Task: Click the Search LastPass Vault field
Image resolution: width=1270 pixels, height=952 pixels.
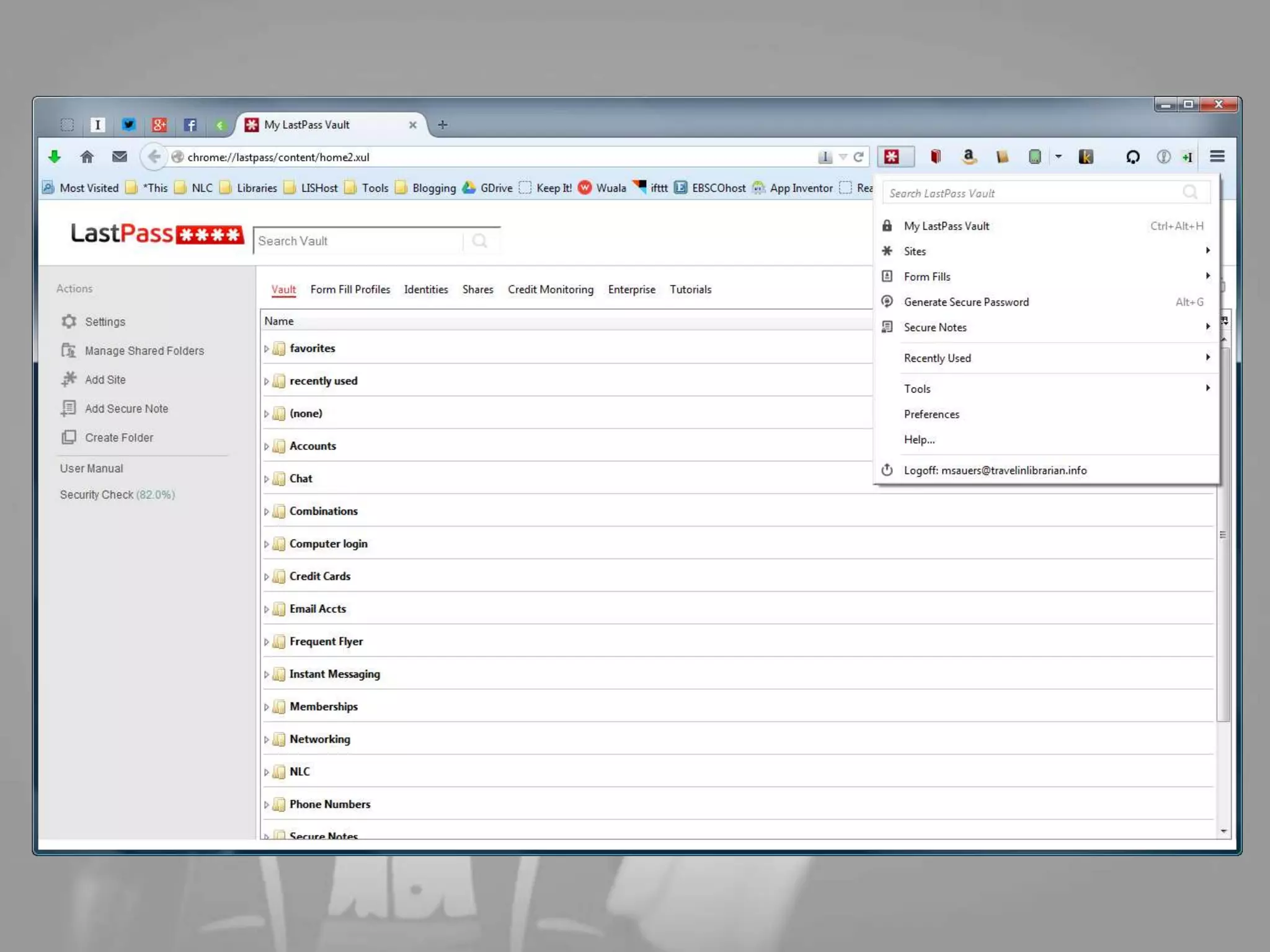Action: pos(1032,193)
